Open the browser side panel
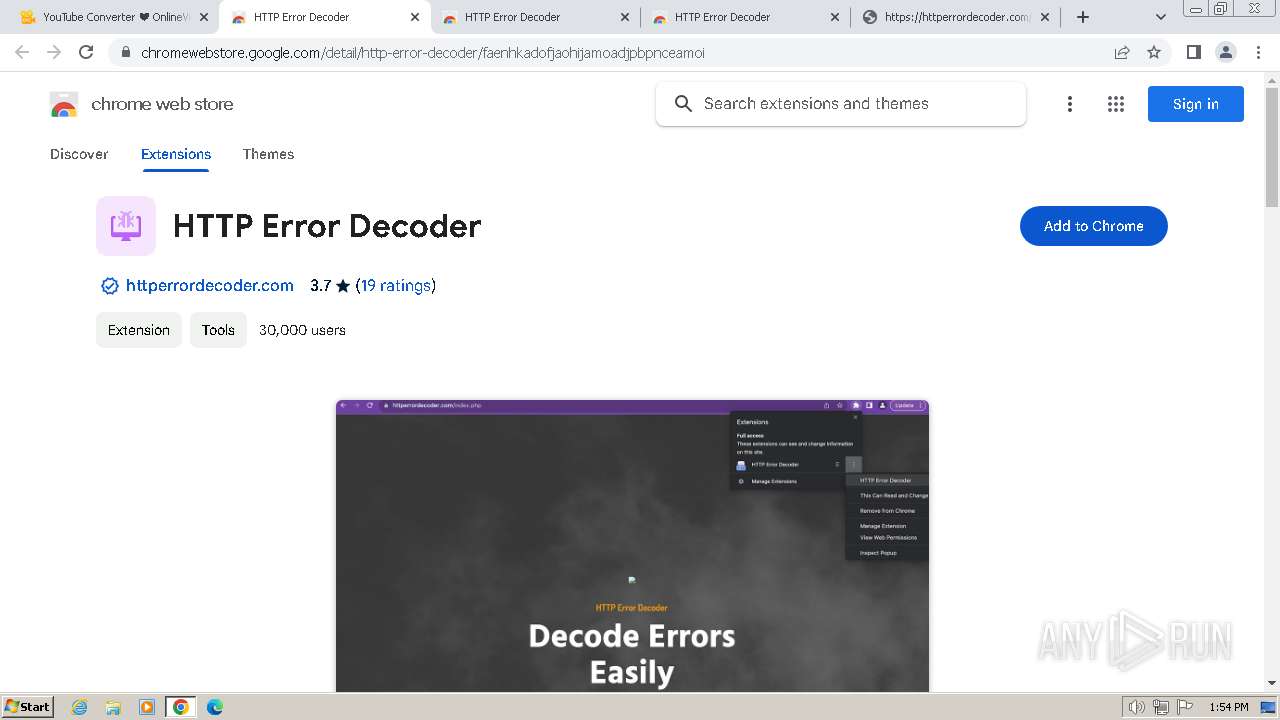Image resolution: width=1280 pixels, height=720 pixels. [x=1194, y=52]
